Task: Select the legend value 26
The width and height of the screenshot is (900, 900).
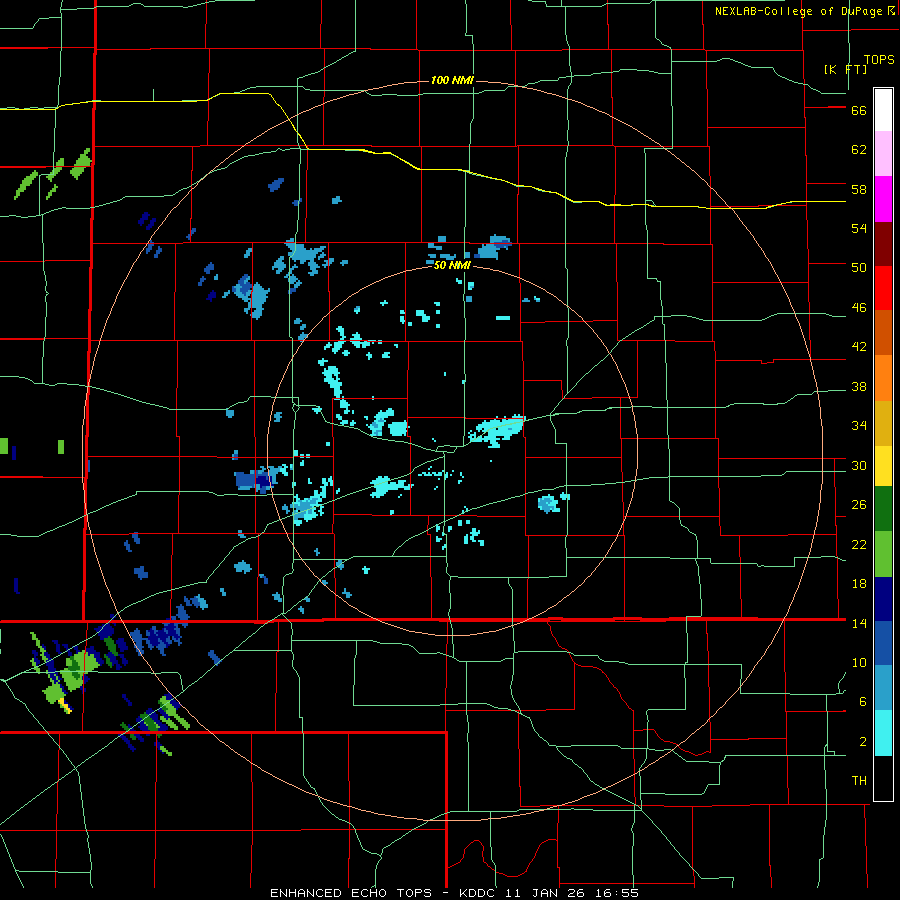Action: click(859, 505)
